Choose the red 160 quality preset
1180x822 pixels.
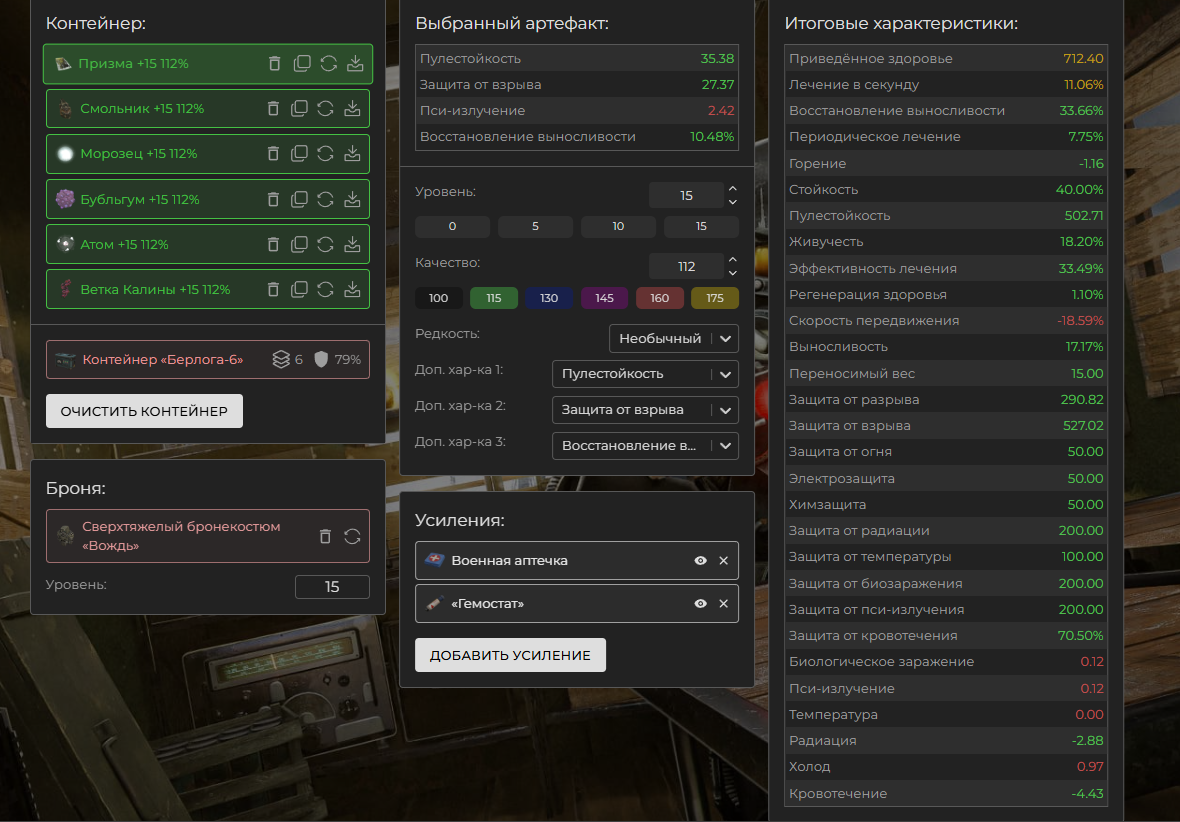coord(660,298)
